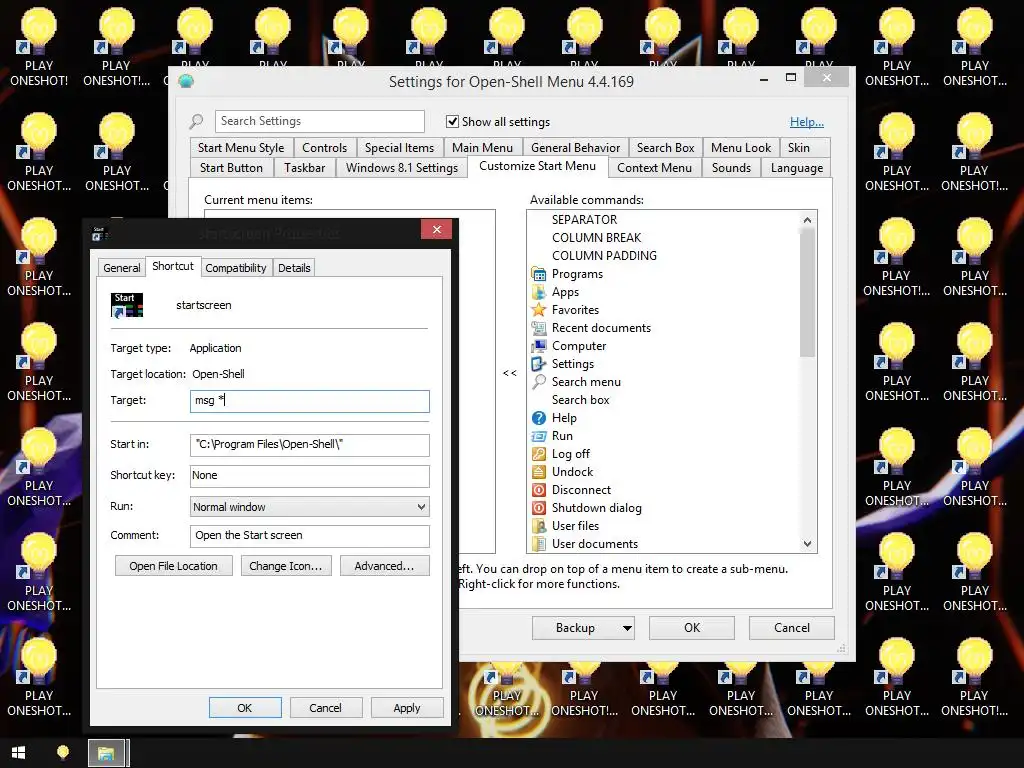
Task: Open the top-left PLAY ONESHOT! desktop shortcut
Action: (x=39, y=47)
